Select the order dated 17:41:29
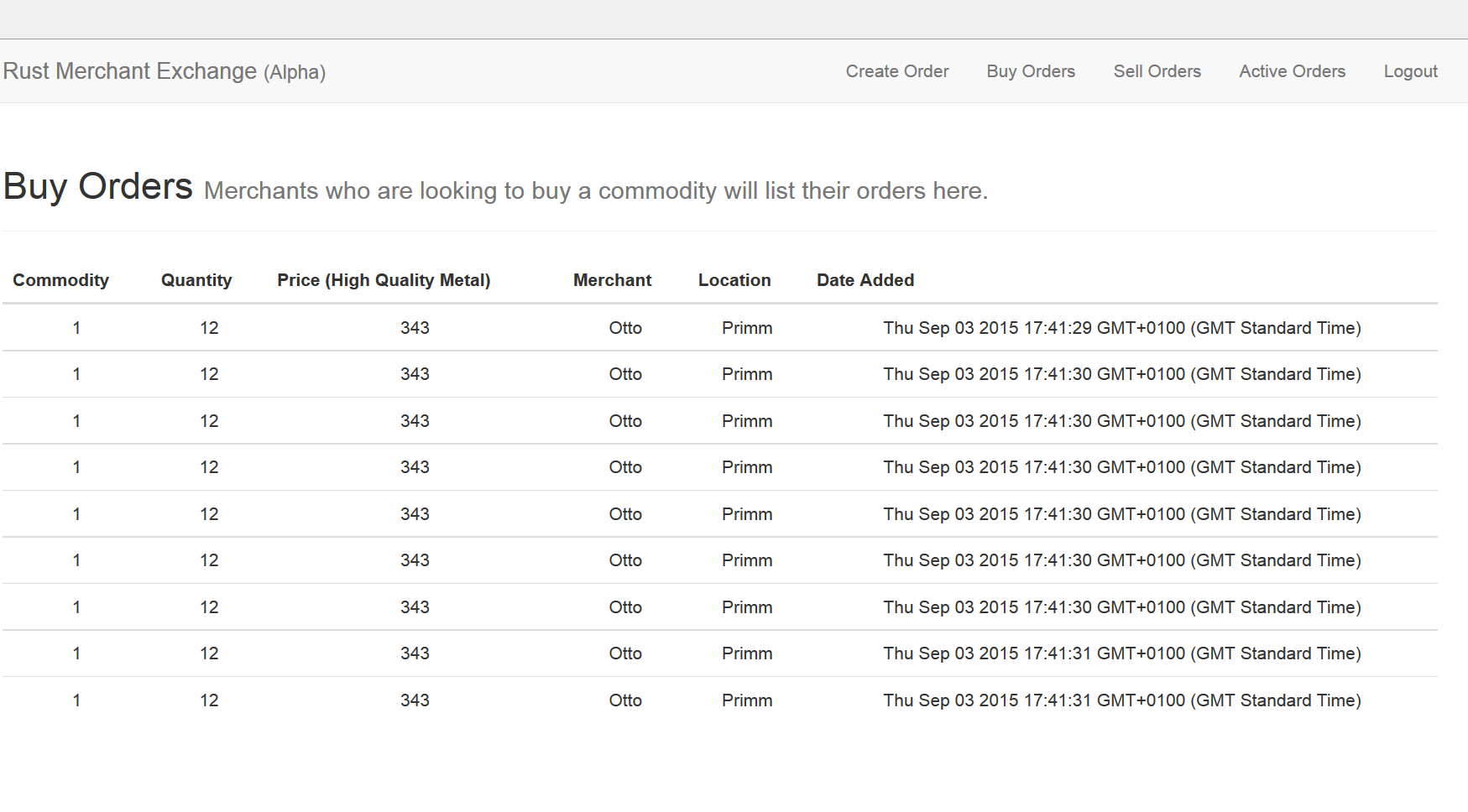 point(1121,328)
